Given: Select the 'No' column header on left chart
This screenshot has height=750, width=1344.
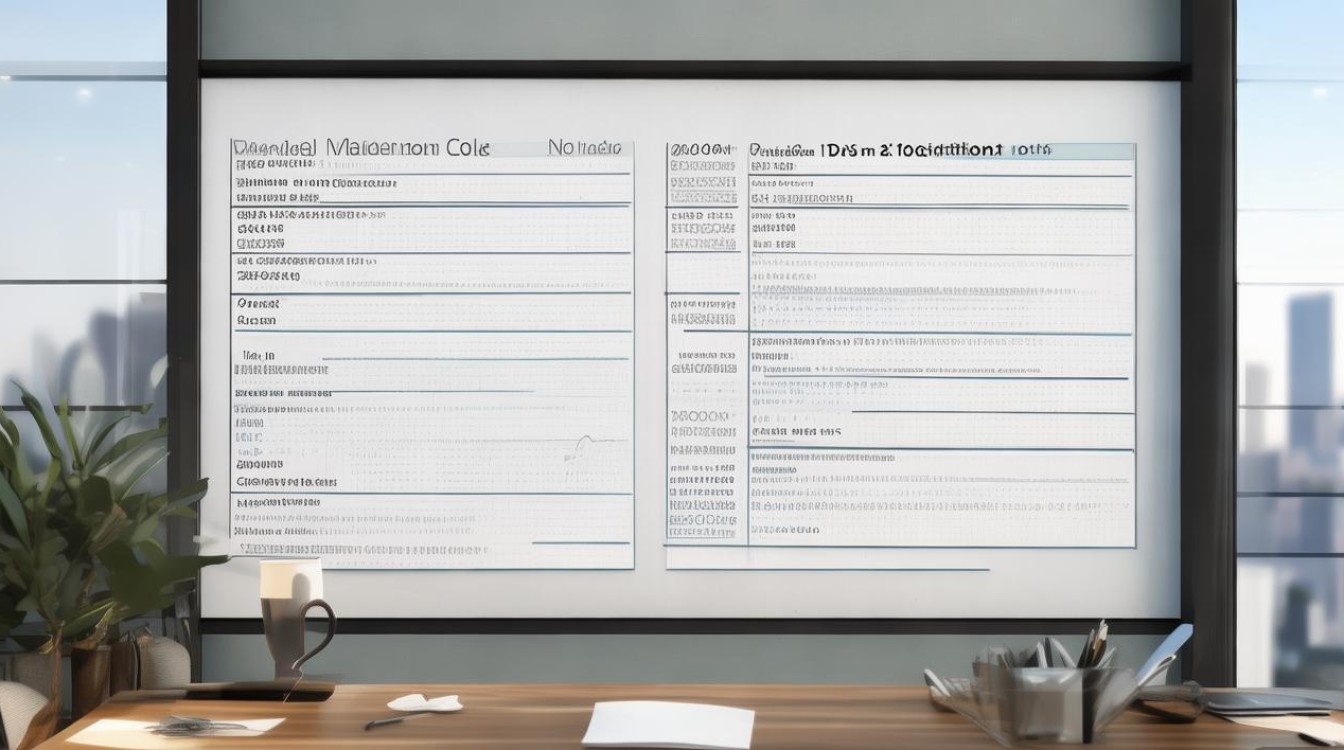Looking at the screenshot, I should tap(584, 148).
